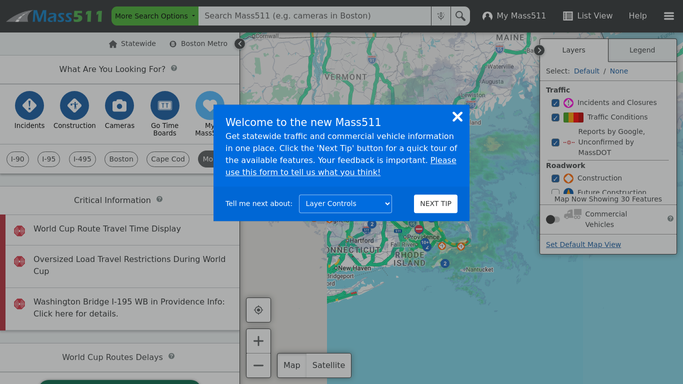The width and height of the screenshot is (683, 384).
Task: Open the Cameras category icon
Action: click(119, 105)
